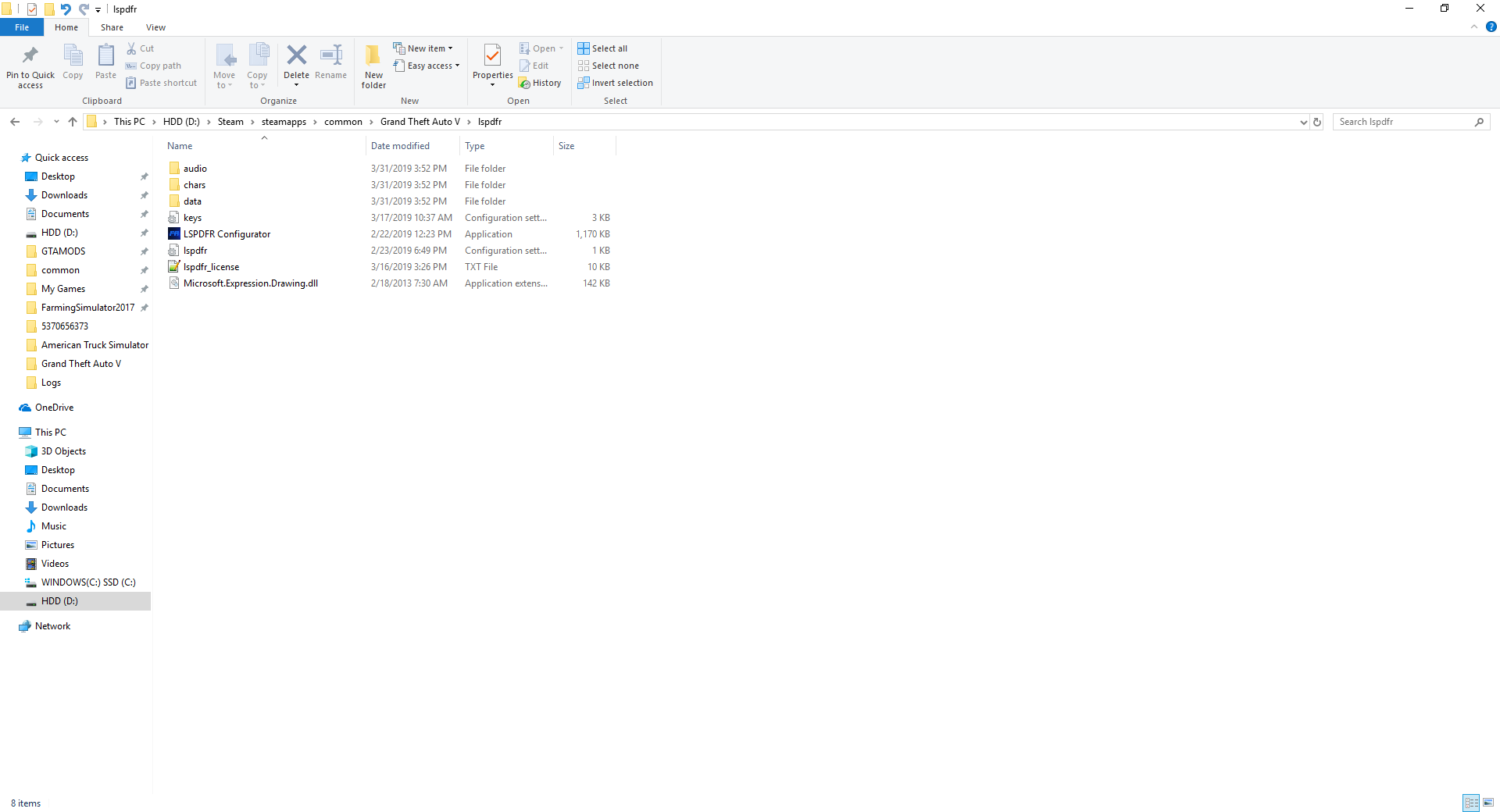Open 3D Objects under This PC
Screen dimensions: 1500x812
pos(63,451)
